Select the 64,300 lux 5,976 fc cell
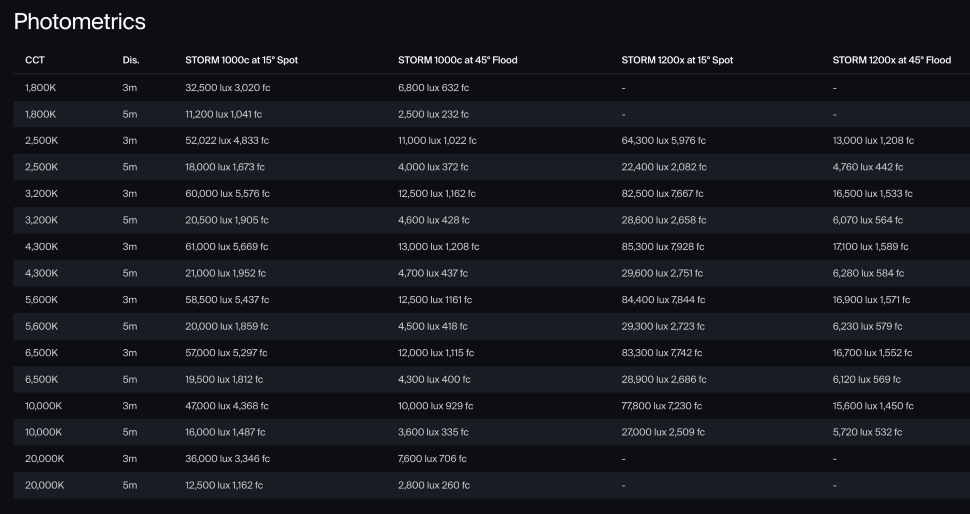The image size is (970, 514). (665, 141)
